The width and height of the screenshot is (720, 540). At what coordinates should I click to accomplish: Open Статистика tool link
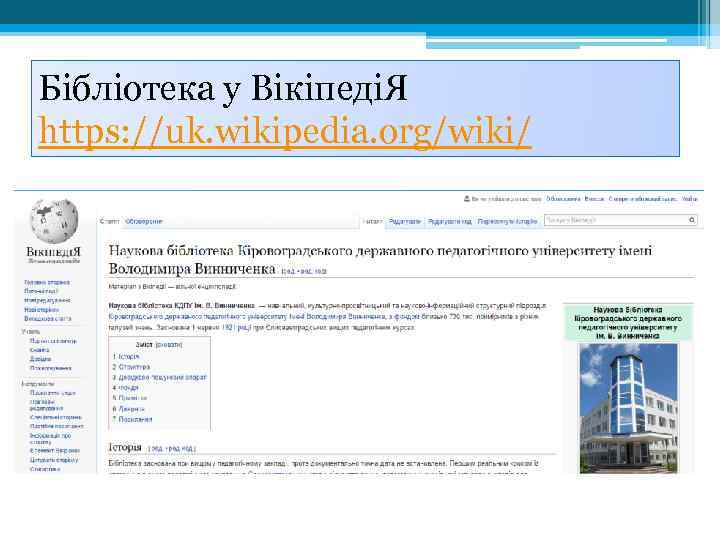45,469
